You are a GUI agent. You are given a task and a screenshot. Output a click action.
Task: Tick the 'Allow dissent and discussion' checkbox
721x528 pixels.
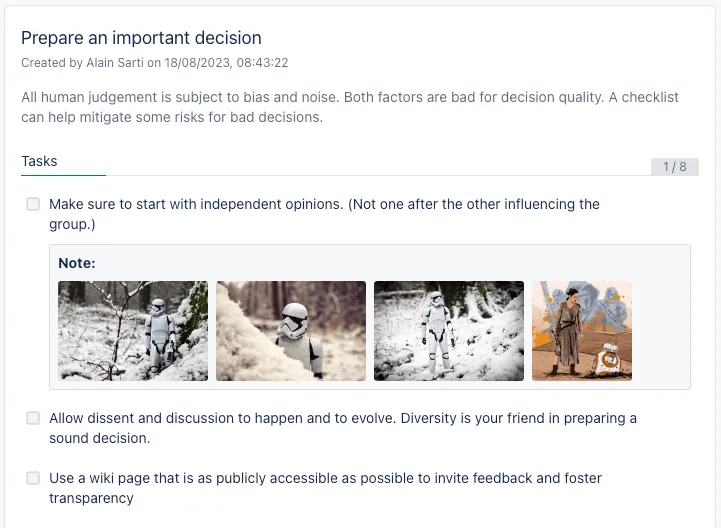coord(33,418)
